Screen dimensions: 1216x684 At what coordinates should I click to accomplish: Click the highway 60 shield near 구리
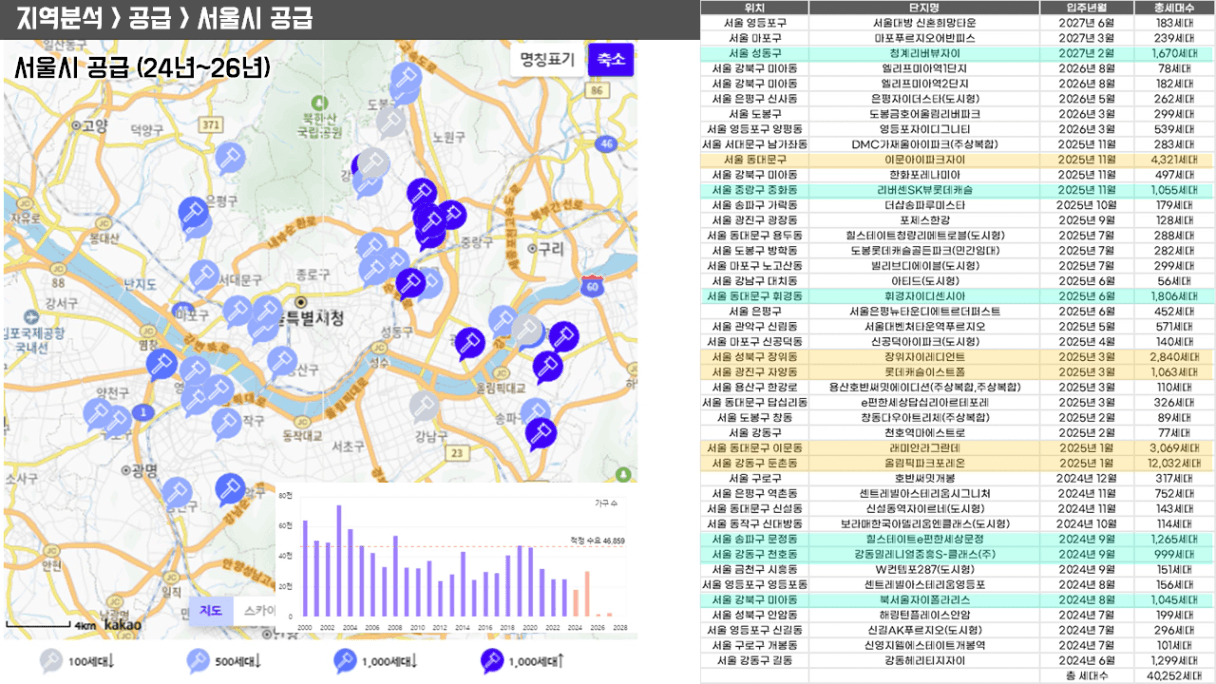[x=592, y=287]
